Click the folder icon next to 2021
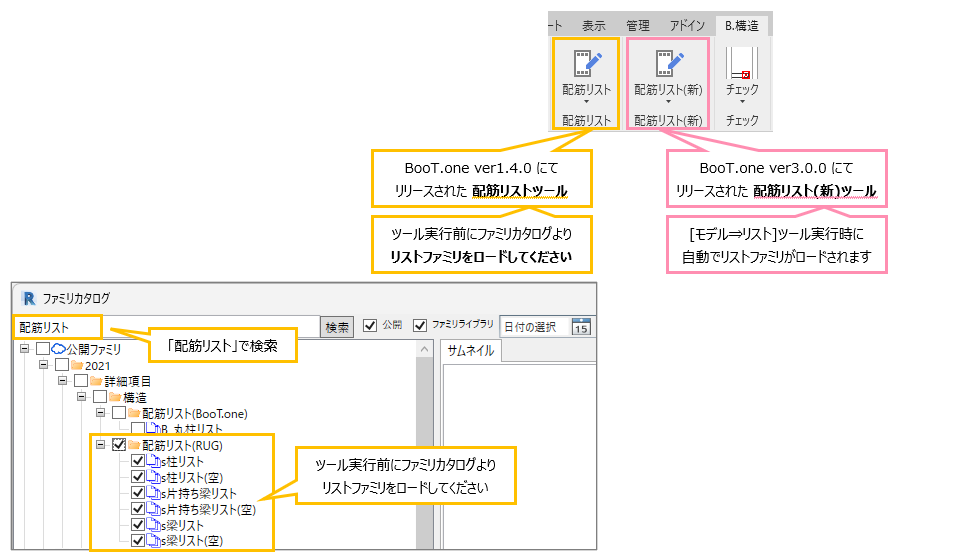Screen dimensions: 966x557 pyautogui.click(x=77, y=365)
